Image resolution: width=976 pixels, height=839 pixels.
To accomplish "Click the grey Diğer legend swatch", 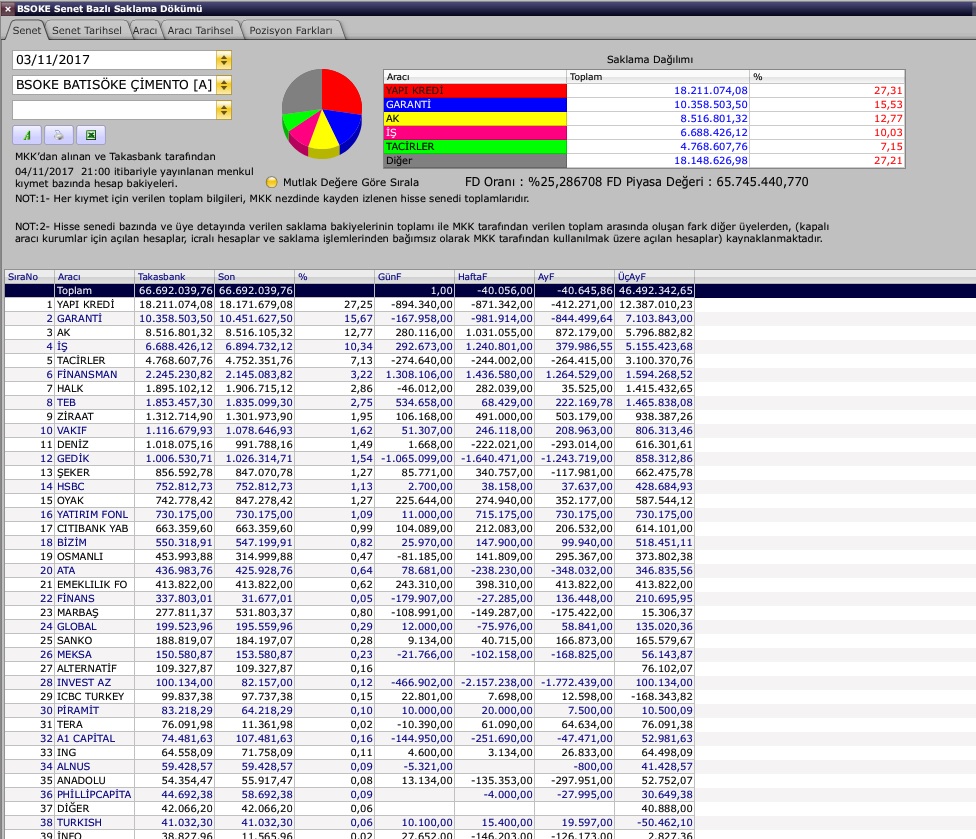I will (x=476, y=161).
